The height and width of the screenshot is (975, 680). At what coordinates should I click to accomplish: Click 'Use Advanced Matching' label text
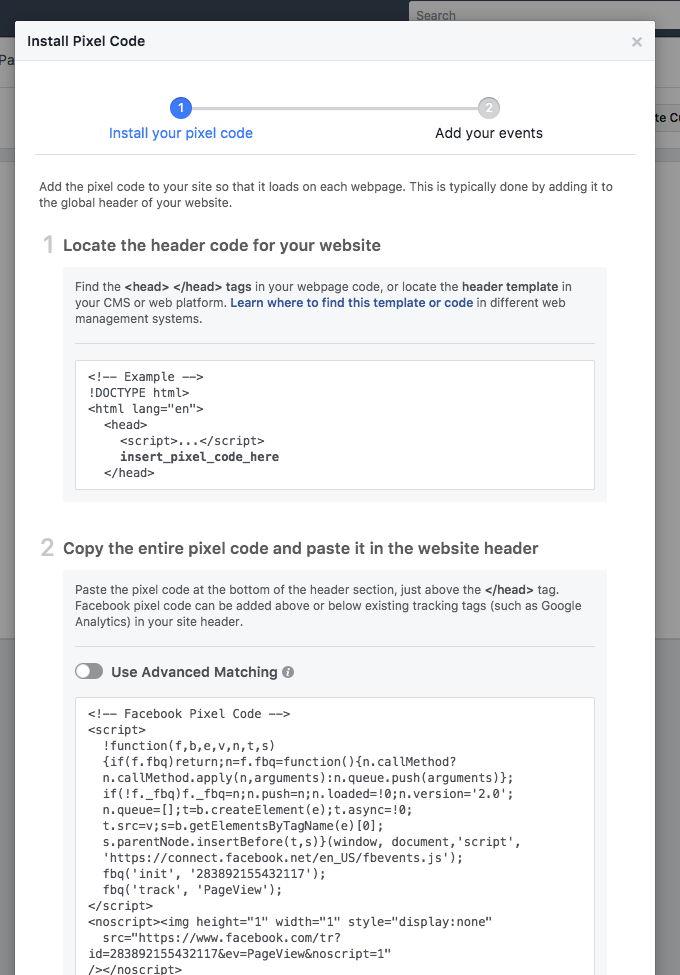pyautogui.click(x=195, y=672)
